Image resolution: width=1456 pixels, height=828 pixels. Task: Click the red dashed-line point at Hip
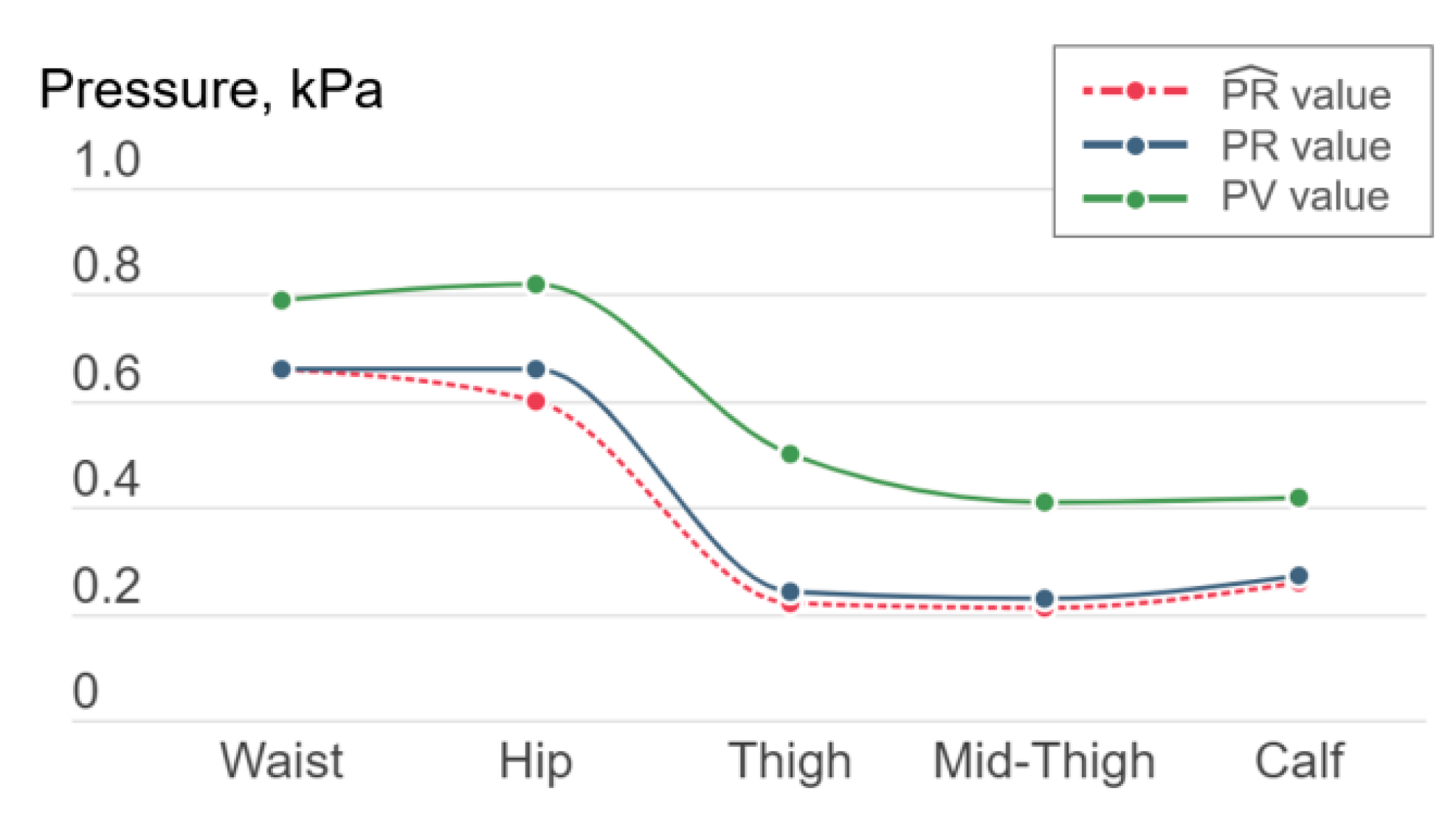(536, 401)
